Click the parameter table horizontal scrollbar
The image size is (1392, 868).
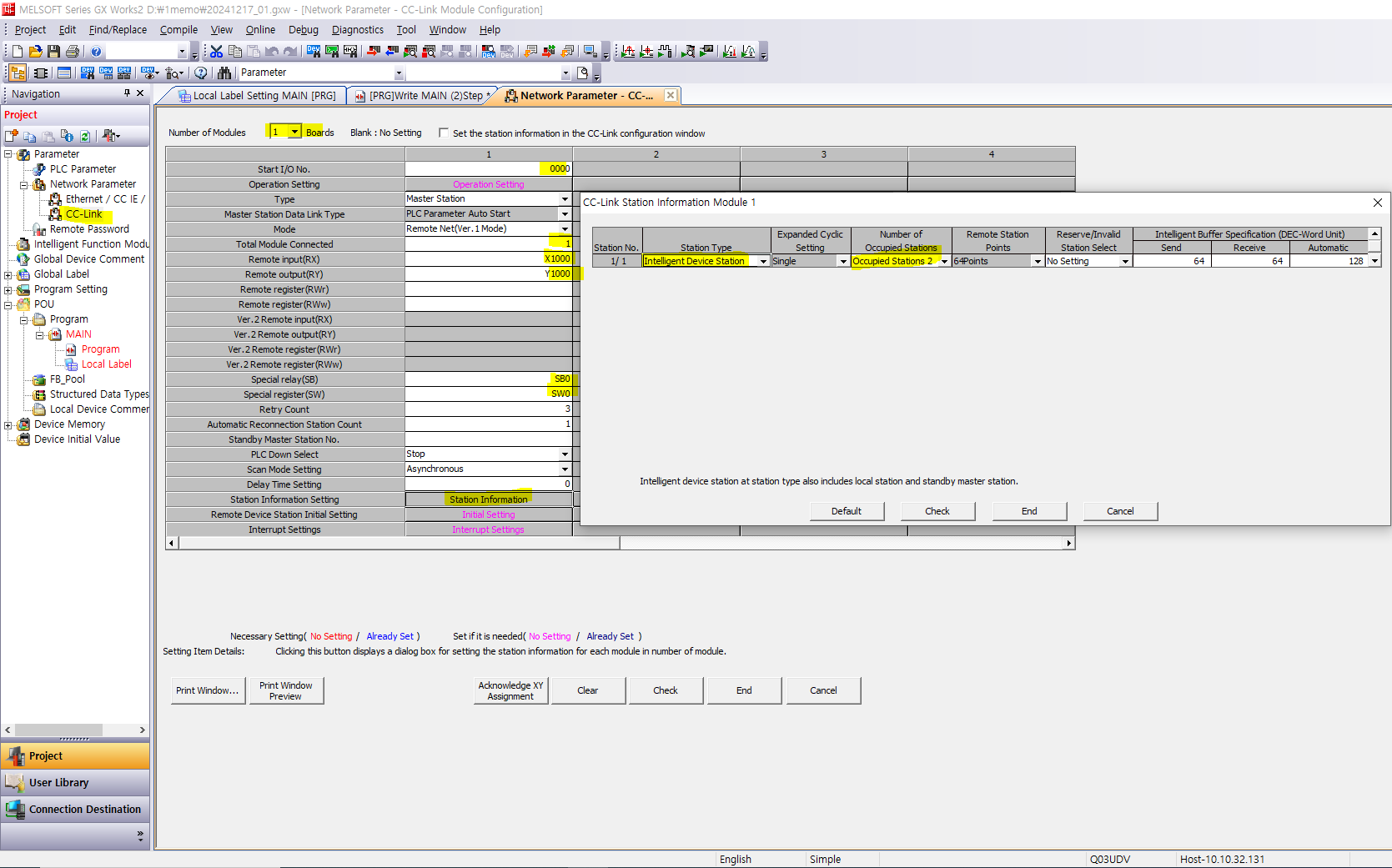(x=621, y=544)
